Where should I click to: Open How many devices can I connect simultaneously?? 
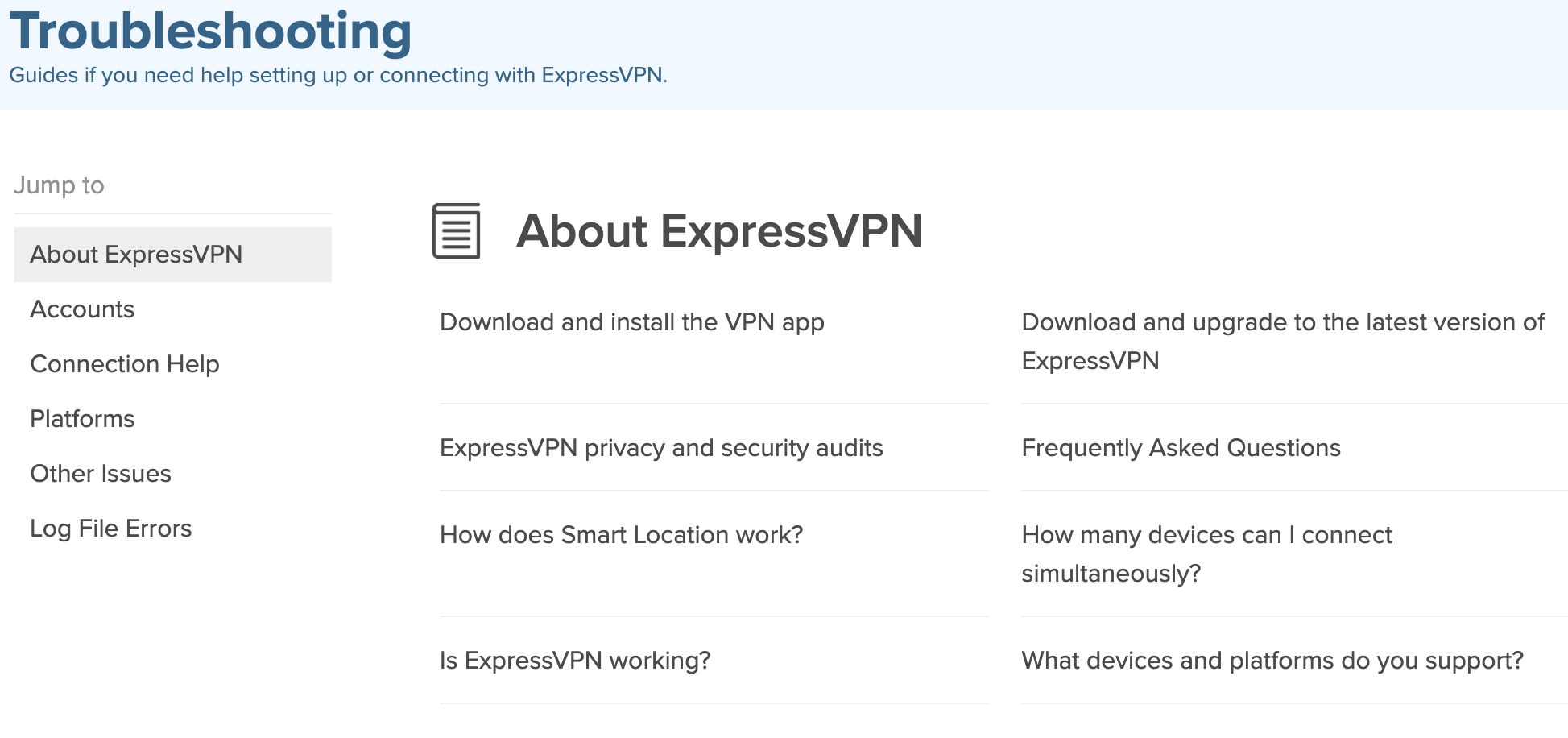1206,554
